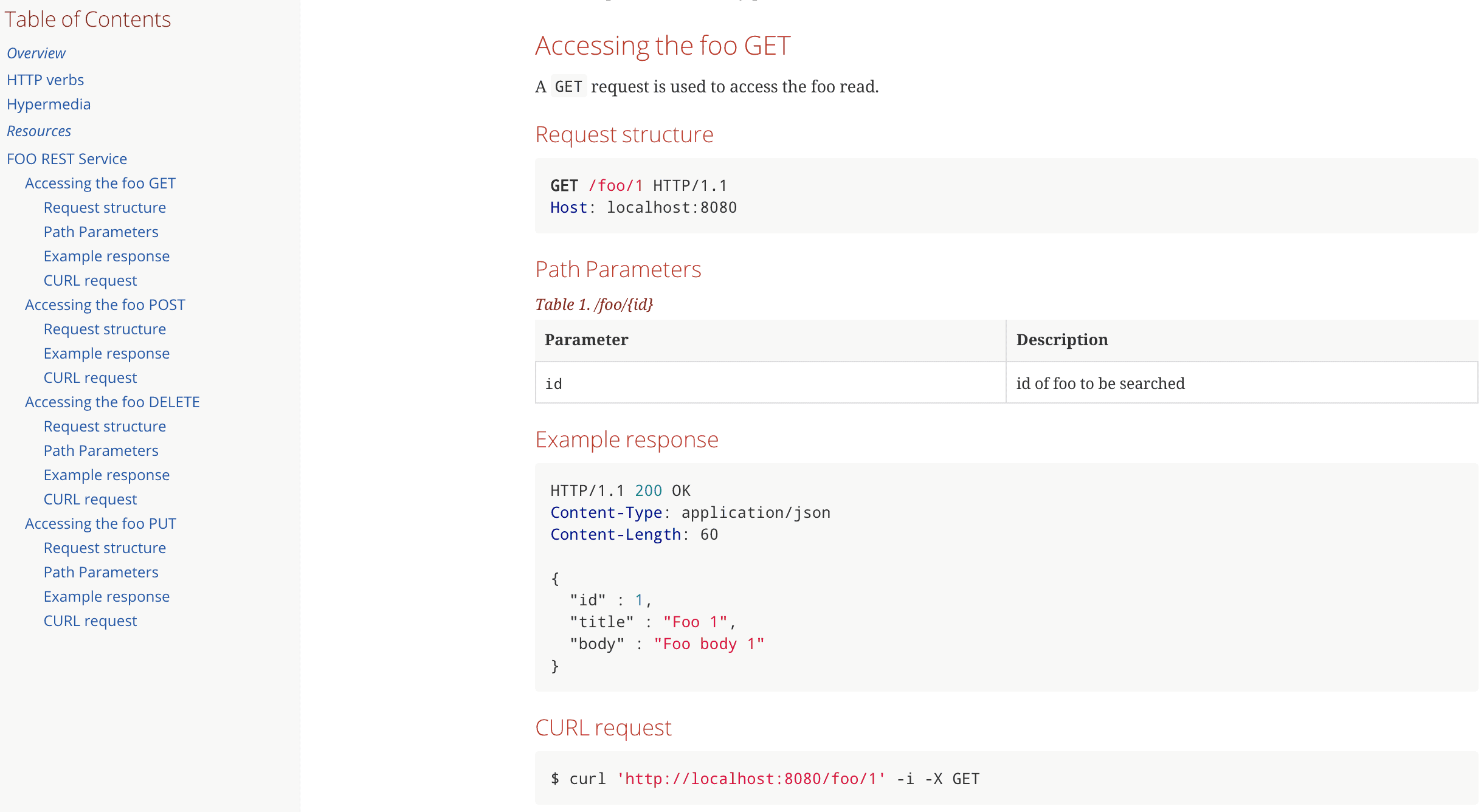Screen dimensions: 1481x812
Task: Open Path Parameters under foo GET
Action: 101,232
